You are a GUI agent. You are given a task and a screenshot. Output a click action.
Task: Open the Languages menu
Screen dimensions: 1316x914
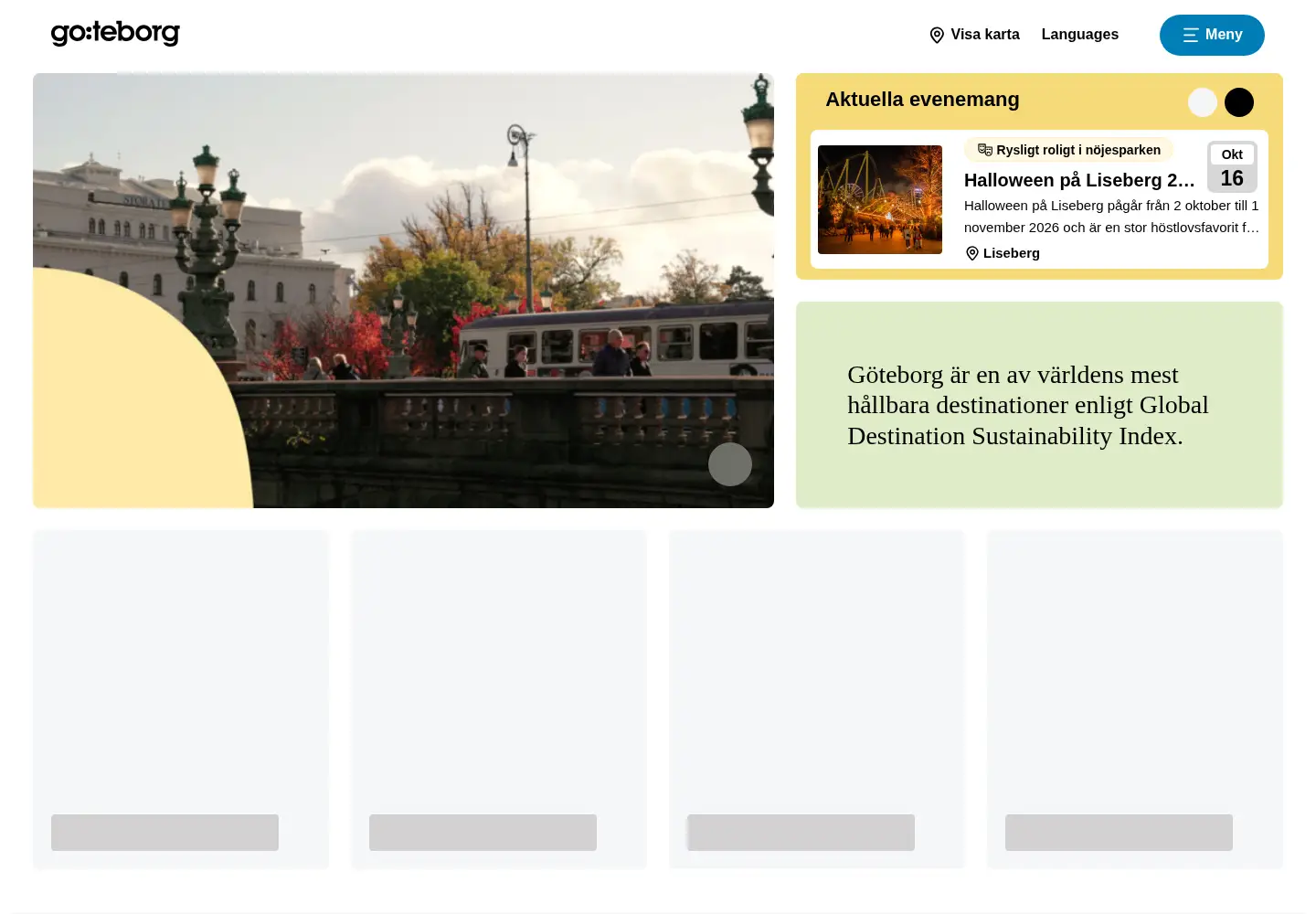click(x=1079, y=35)
